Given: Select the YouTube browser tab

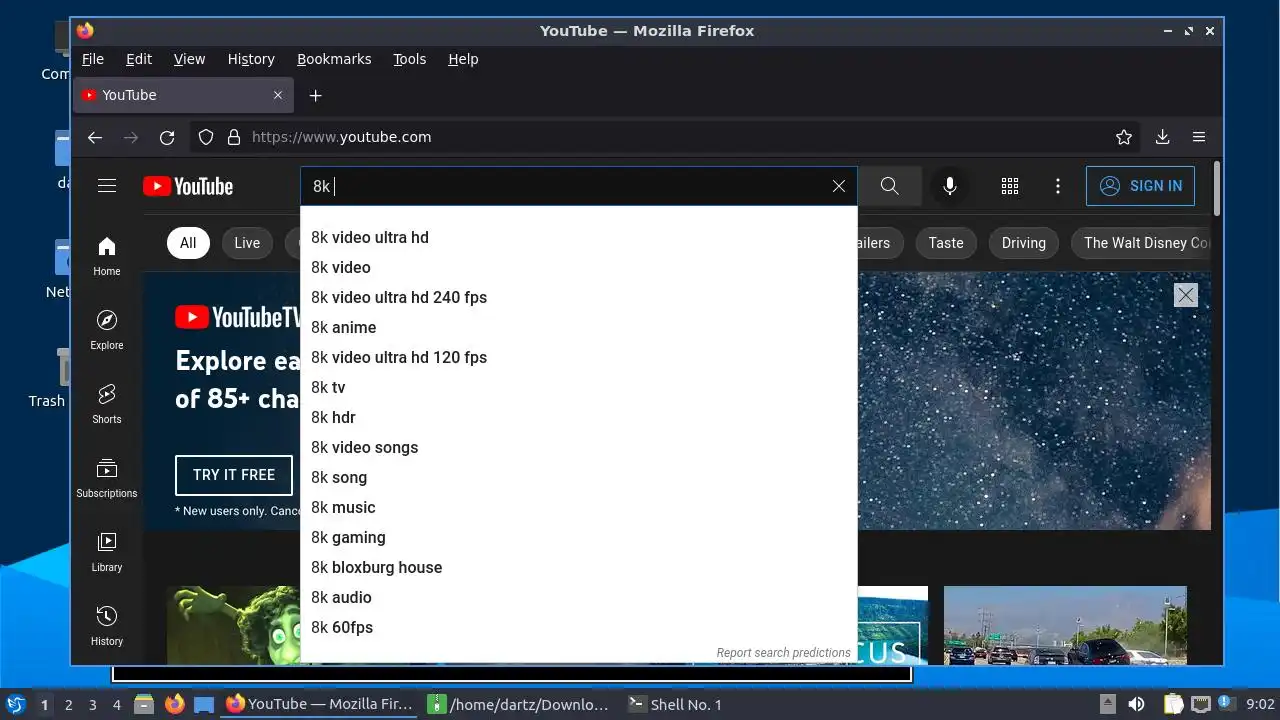Looking at the screenshot, I should pyautogui.click(x=183, y=95).
